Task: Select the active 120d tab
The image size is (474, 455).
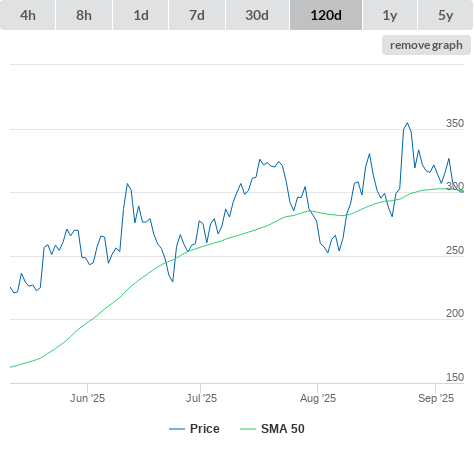Action: [326, 15]
